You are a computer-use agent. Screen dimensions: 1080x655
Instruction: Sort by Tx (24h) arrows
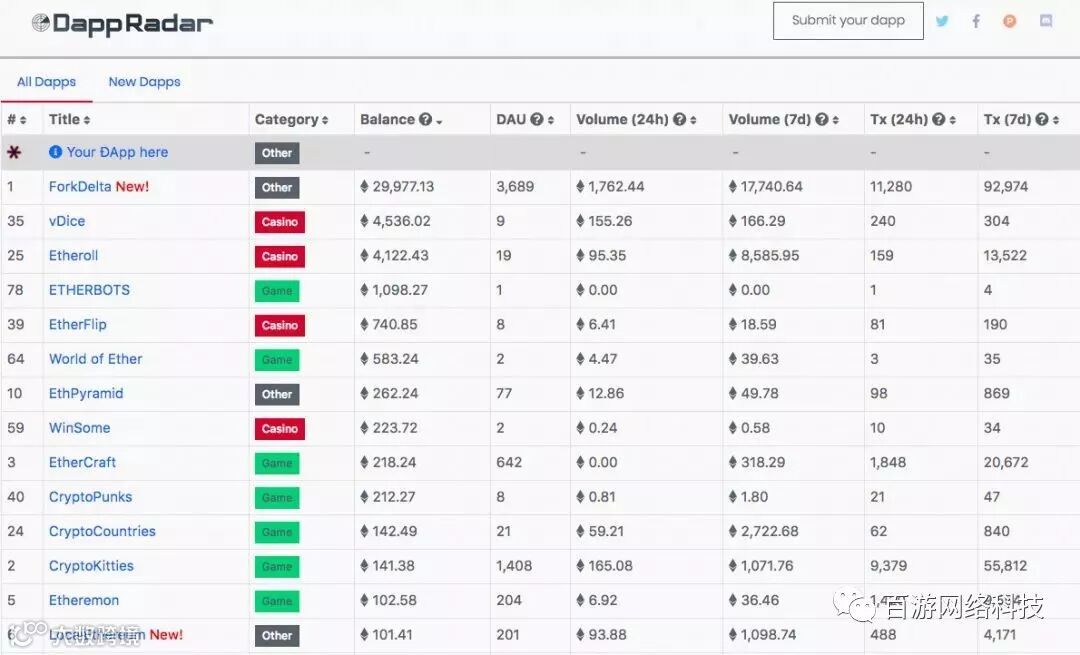(953, 120)
